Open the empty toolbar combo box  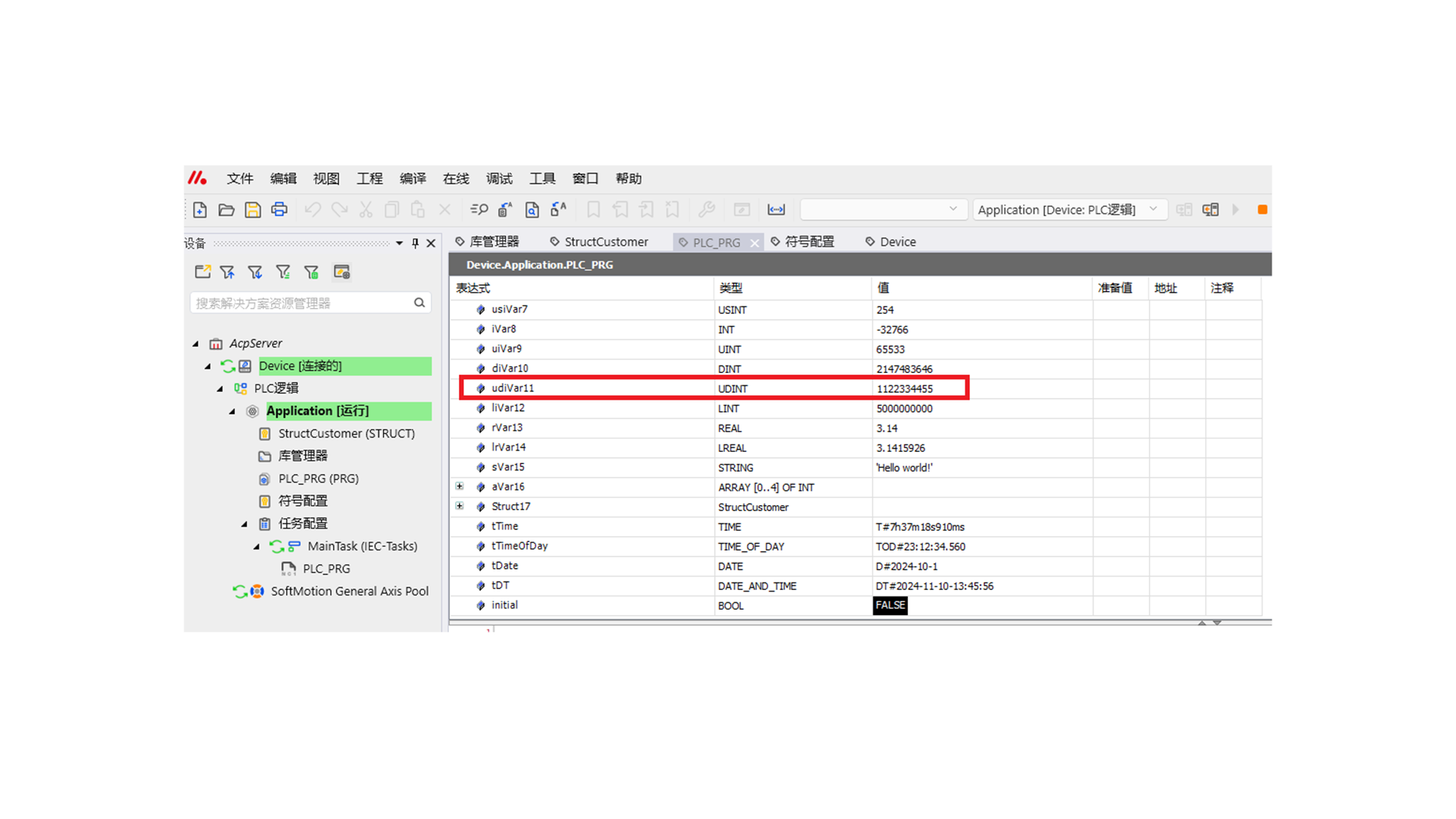(883, 209)
